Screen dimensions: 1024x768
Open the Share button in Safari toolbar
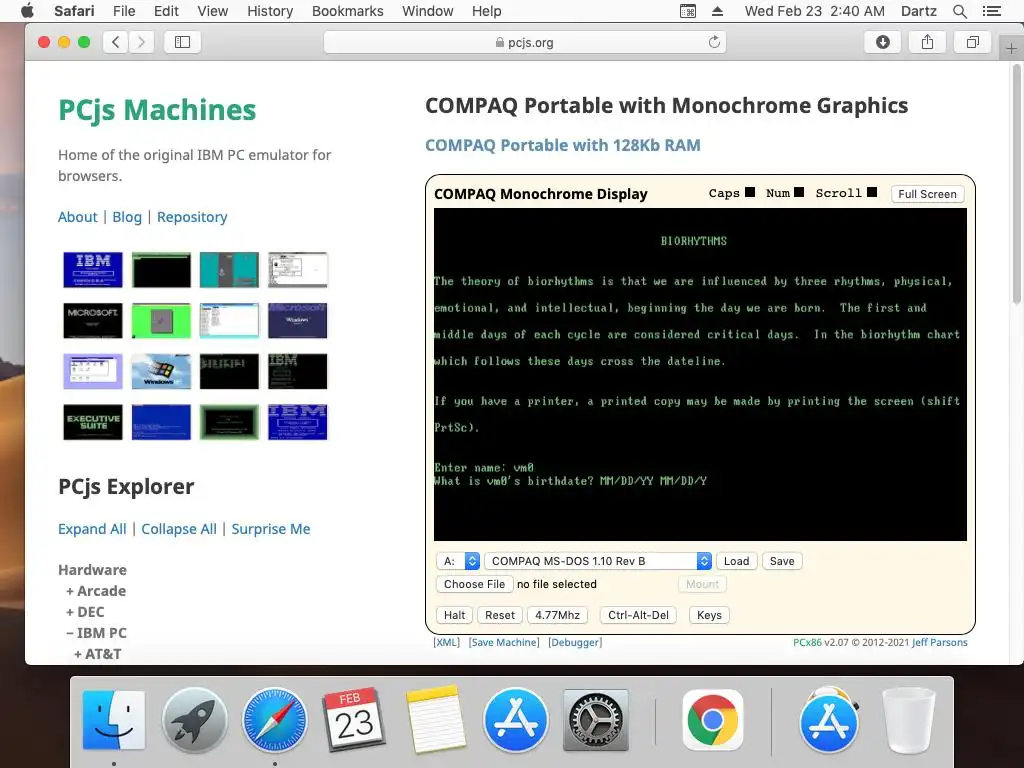(x=927, y=42)
